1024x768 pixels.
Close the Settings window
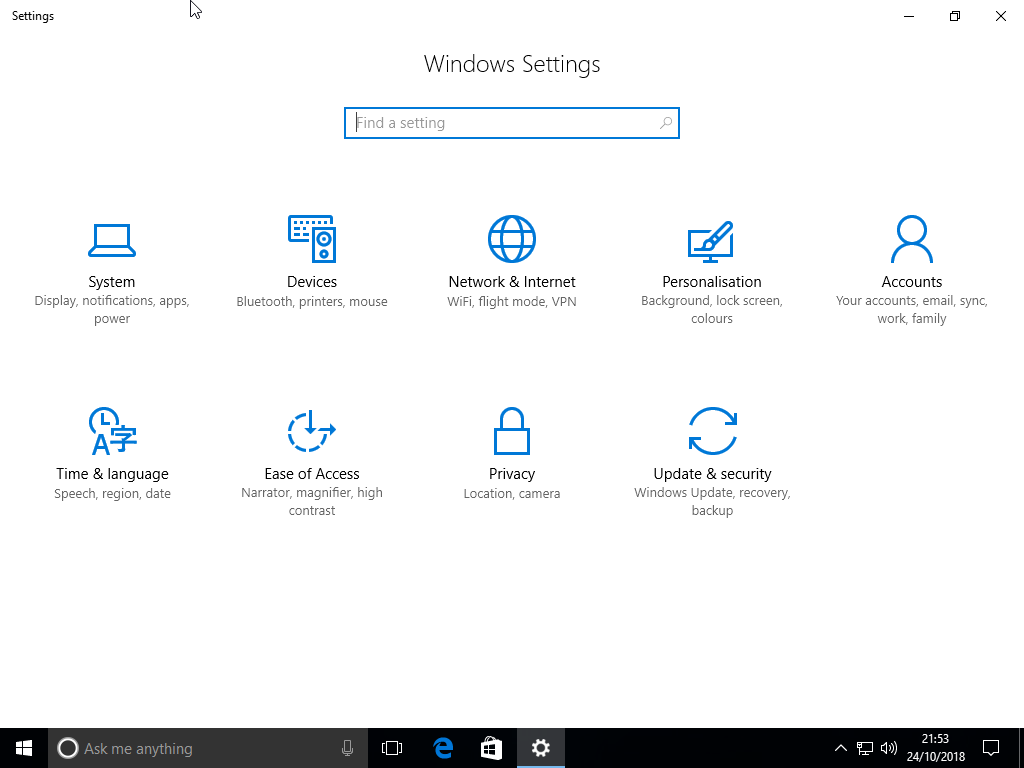(1000, 16)
